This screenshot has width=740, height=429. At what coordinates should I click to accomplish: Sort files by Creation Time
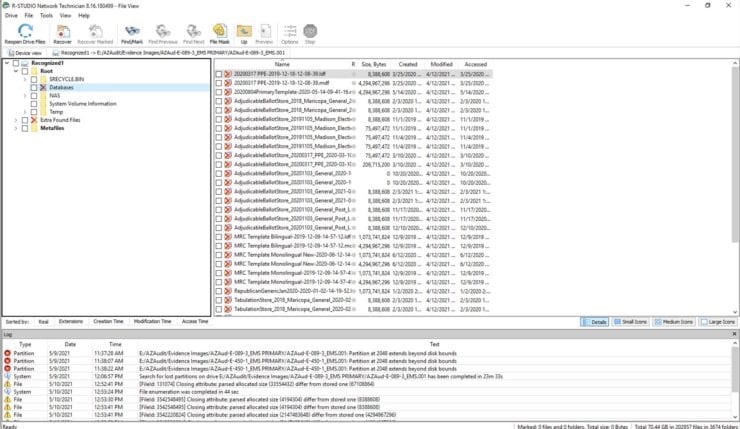click(x=108, y=322)
